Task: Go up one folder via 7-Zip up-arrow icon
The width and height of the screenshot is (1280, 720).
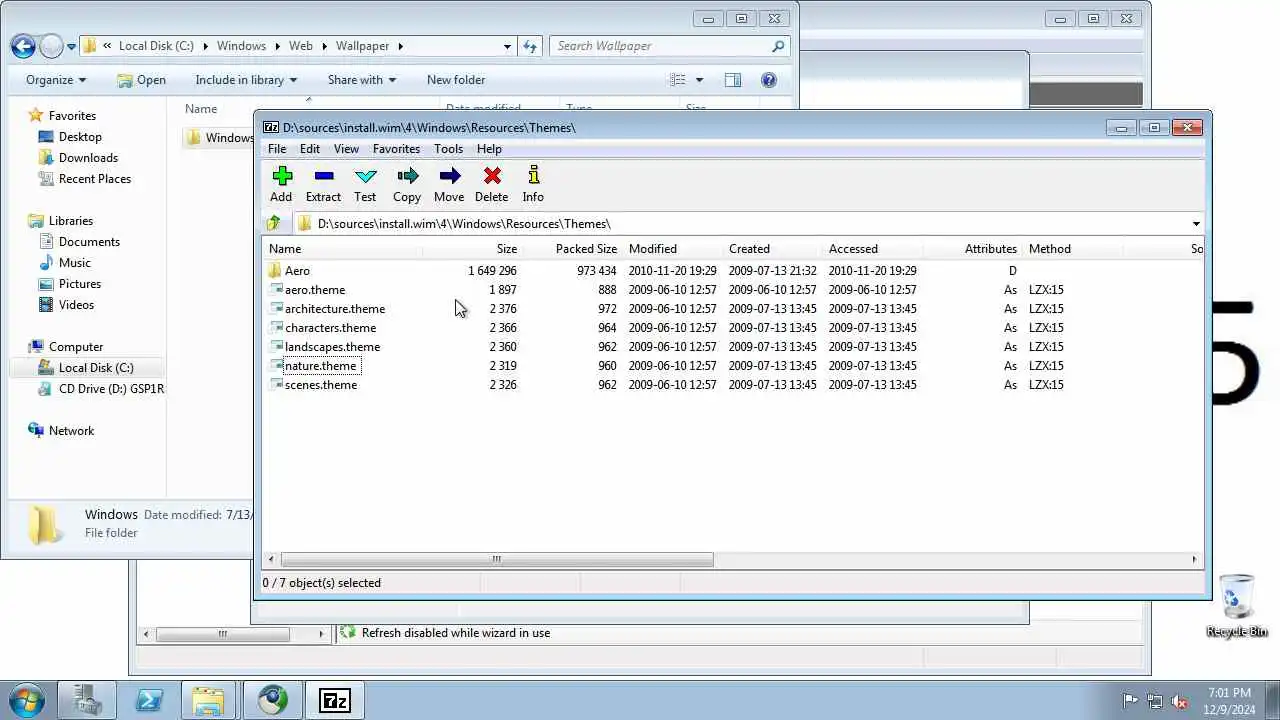Action: [273, 223]
